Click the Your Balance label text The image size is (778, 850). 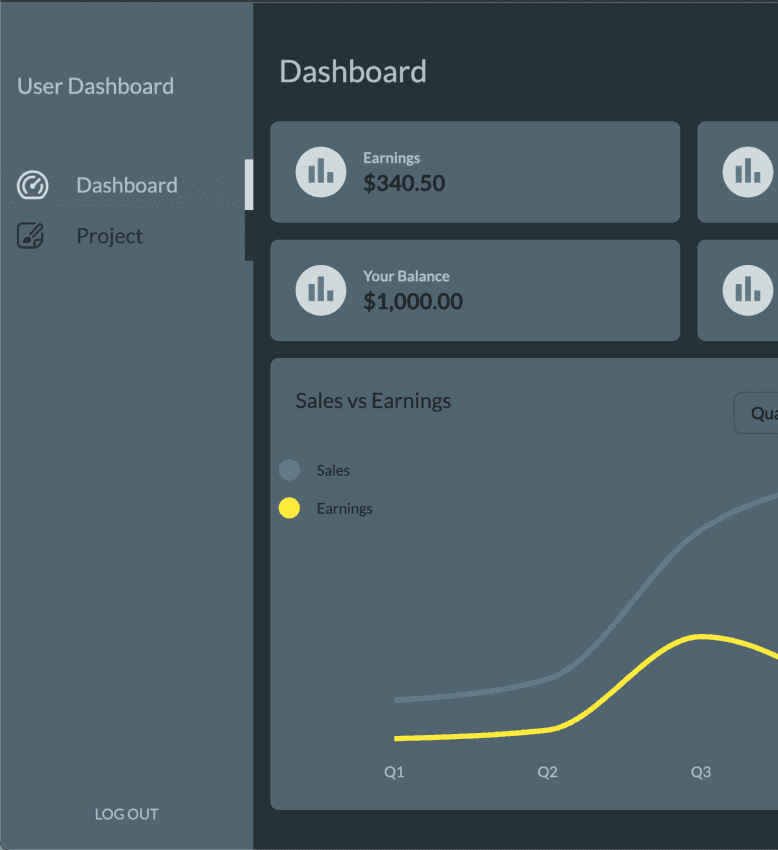point(406,276)
